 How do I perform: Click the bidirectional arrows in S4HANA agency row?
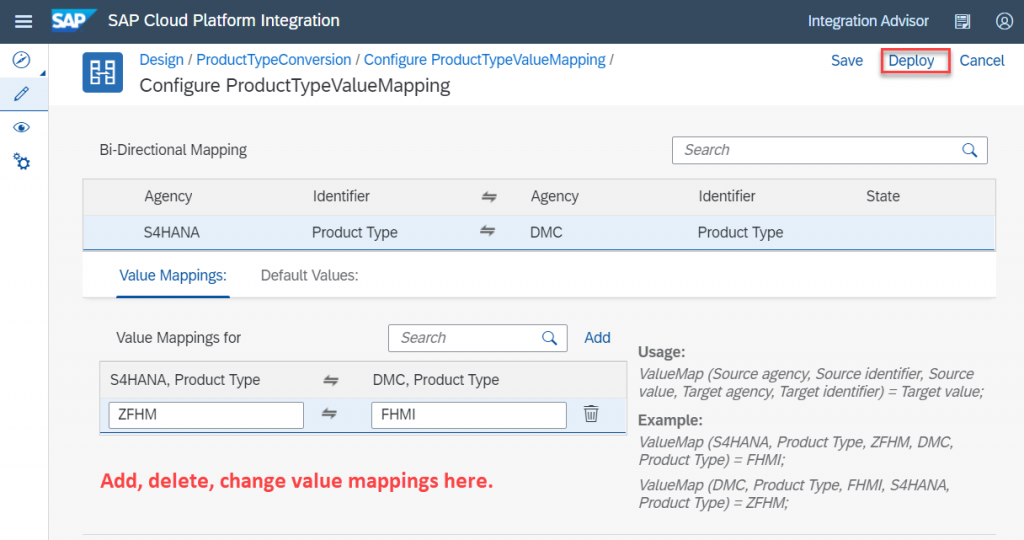click(x=487, y=231)
